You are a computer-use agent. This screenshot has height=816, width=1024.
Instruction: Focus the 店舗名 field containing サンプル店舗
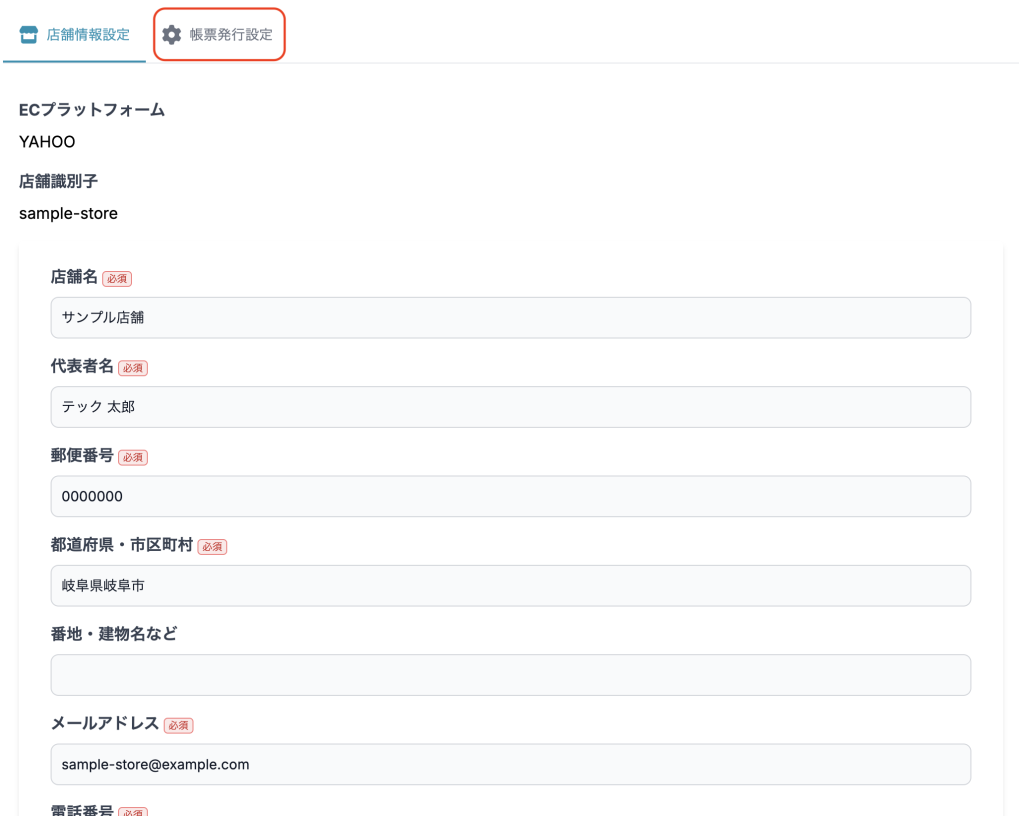click(x=510, y=317)
